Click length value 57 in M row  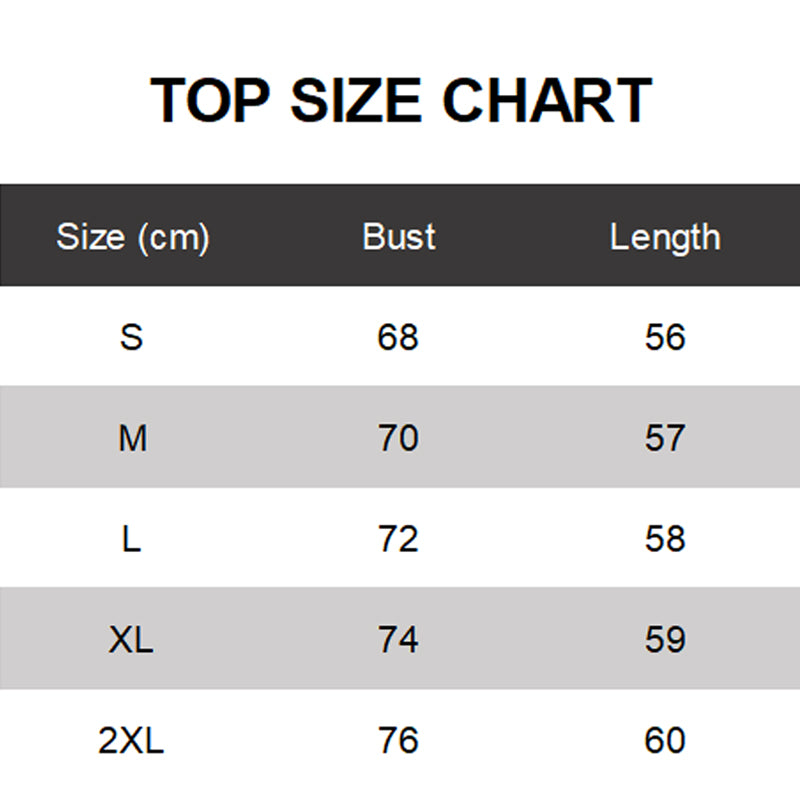[664, 438]
